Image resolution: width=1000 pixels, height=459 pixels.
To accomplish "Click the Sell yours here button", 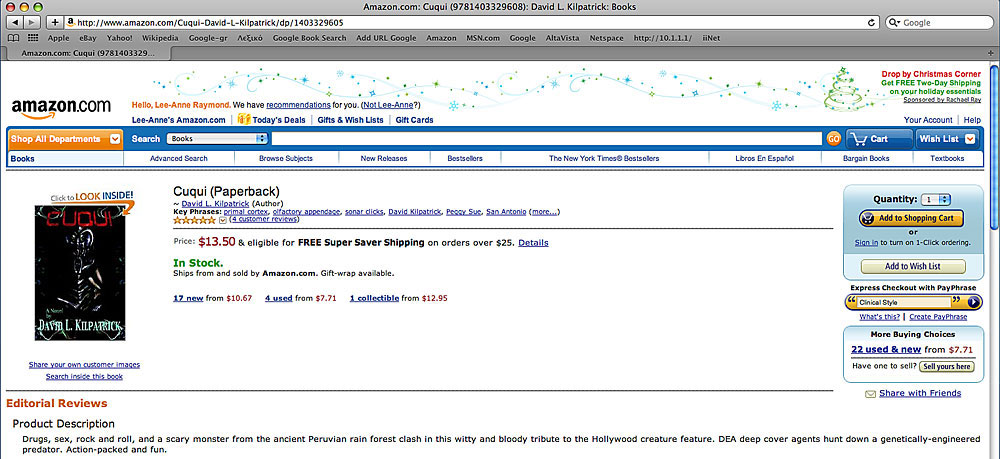I will pos(946,367).
